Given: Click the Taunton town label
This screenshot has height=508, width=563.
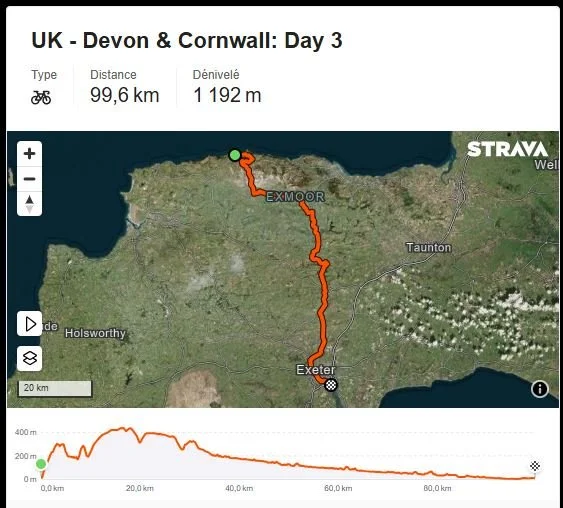Looking at the screenshot, I should pyautogui.click(x=428, y=247).
